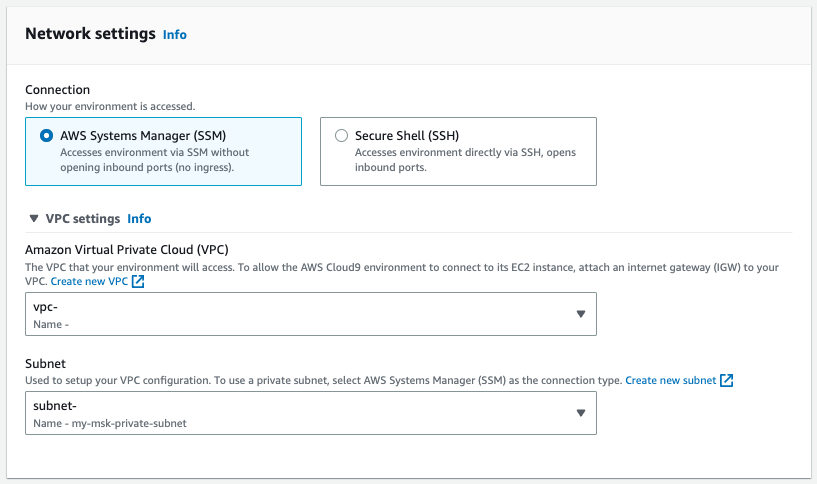The width and height of the screenshot is (817, 484).
Task: Click the Subnet field label
Action: point(45,364)
